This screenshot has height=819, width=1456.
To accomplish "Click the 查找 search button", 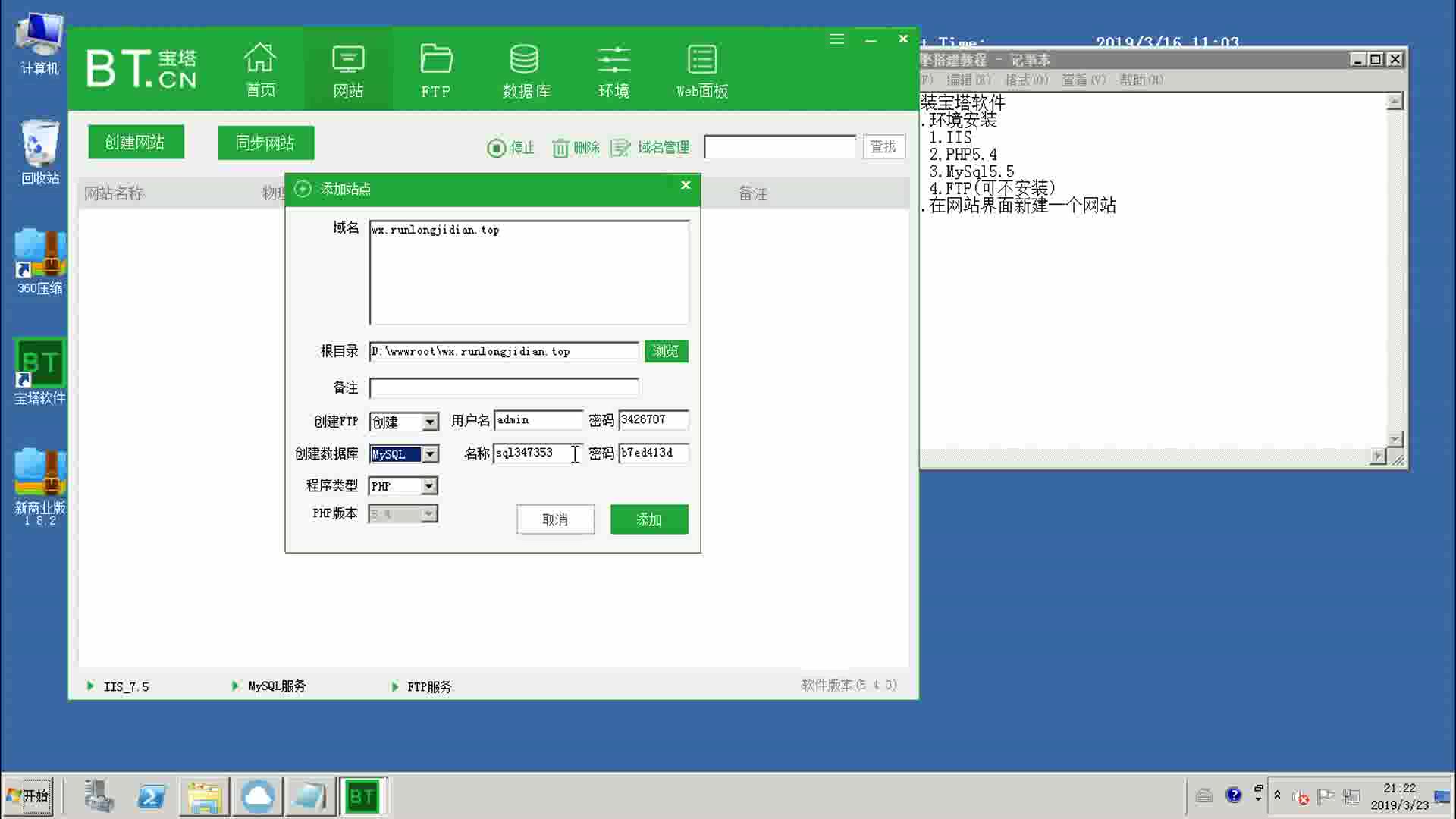I will click(883, 146).
